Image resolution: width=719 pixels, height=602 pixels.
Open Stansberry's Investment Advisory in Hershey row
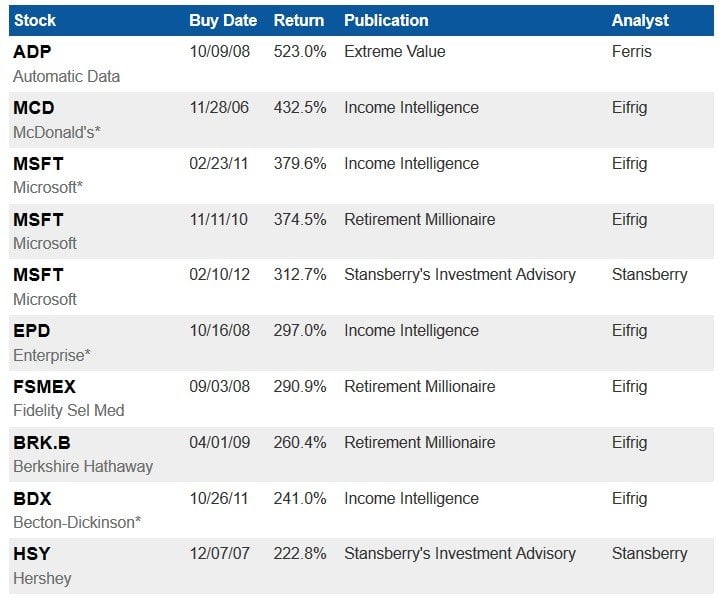pos(460,553)
